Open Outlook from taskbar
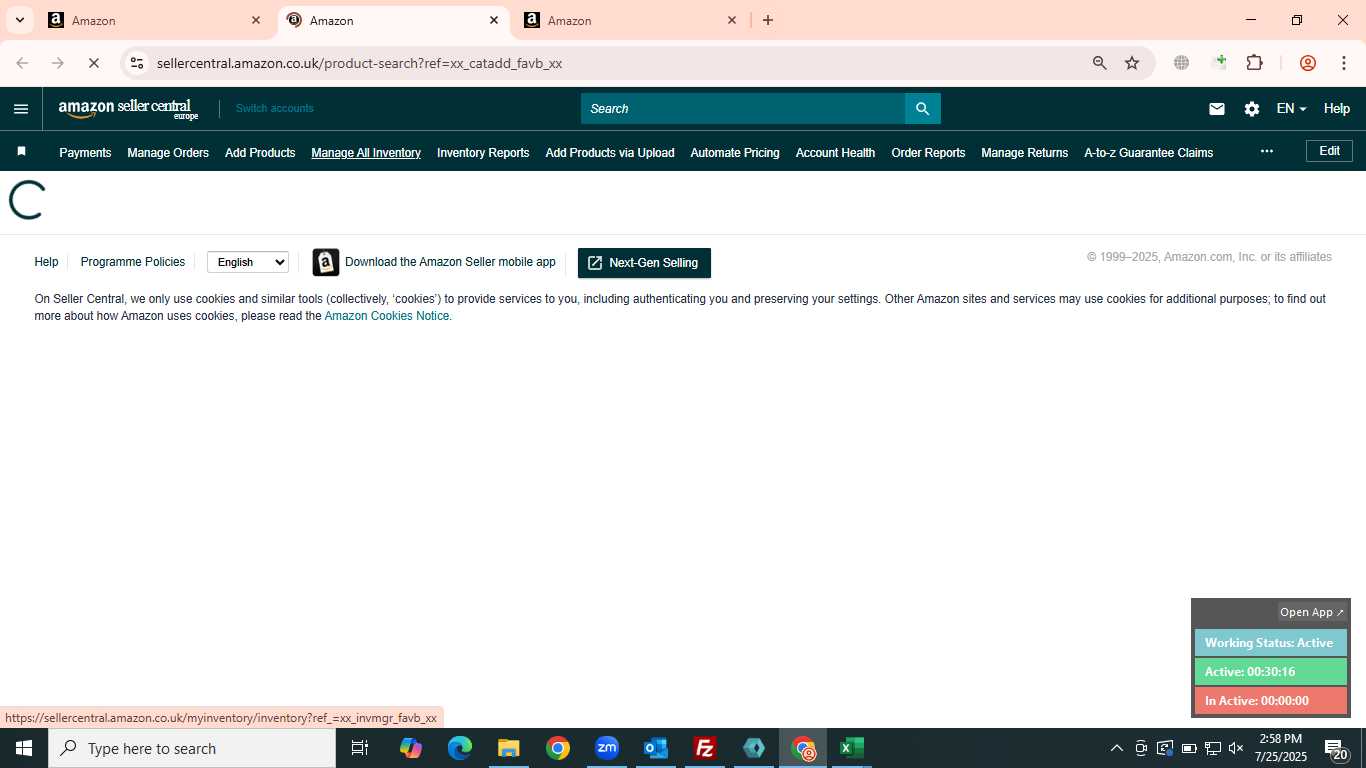The height and width of the screenshot is (768, 1366). pos(656,748)
